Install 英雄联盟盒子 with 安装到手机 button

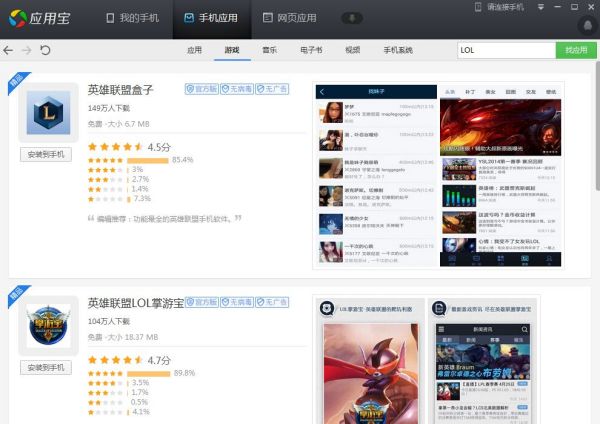[47, 154]
